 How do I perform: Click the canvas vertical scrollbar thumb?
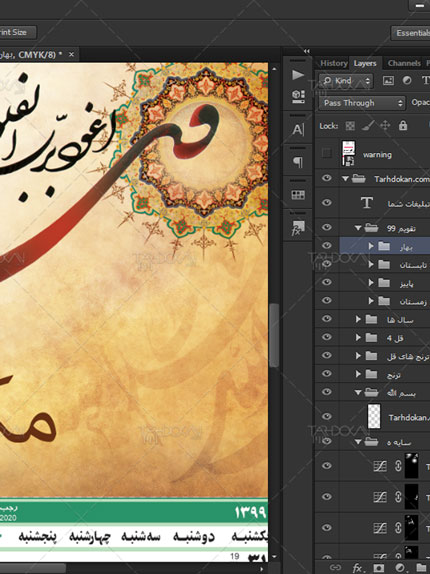274,335
